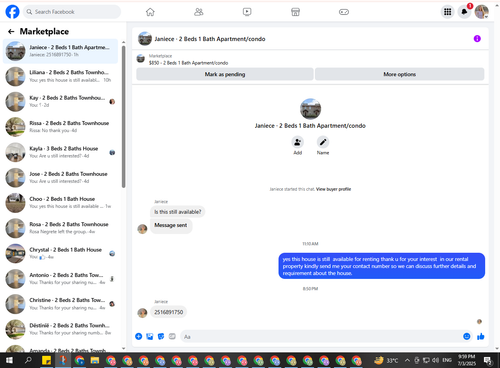
Task: Open the emoji picker icon
Action: [467, 336]
